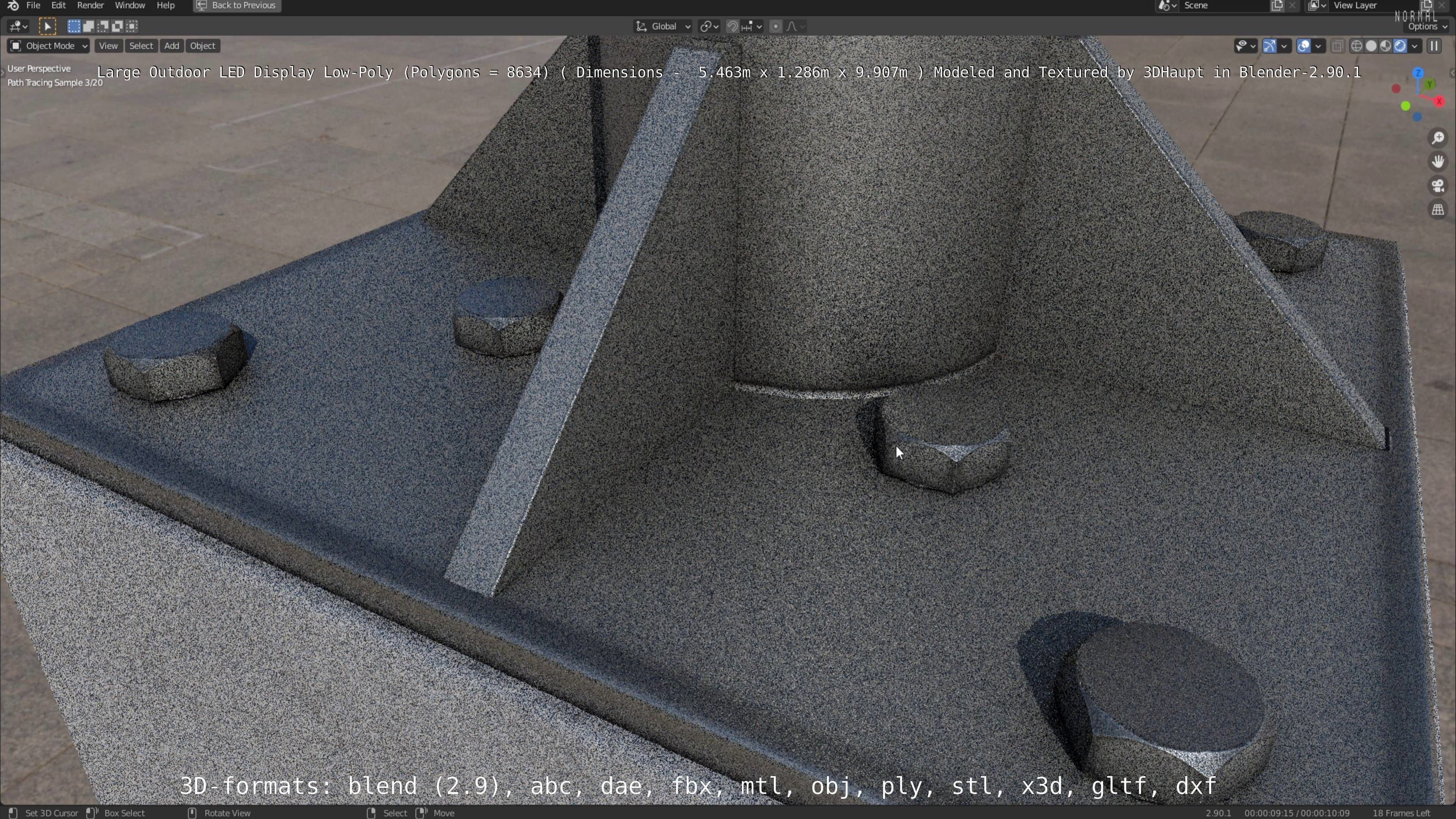Expand the sidebar with the arrow tab
1456x819 pixels.
click(x=1452, y=72)
